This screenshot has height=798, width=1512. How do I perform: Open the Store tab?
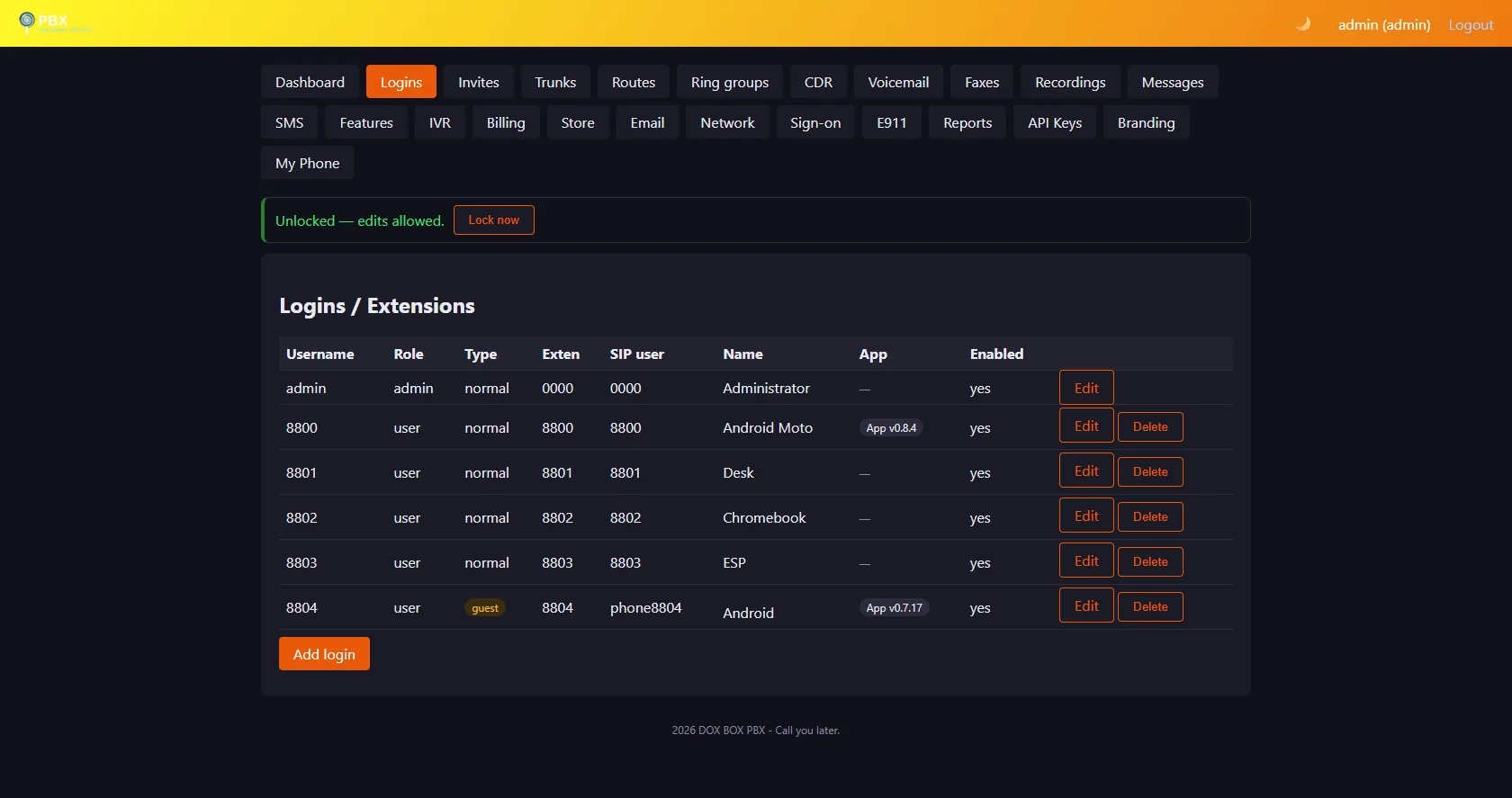click(x=578, y=122)
